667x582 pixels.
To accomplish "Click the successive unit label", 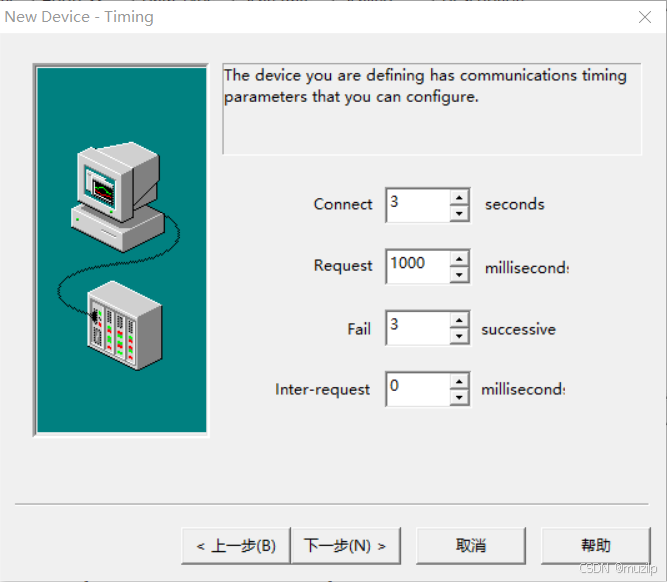I will coord(519,329).
